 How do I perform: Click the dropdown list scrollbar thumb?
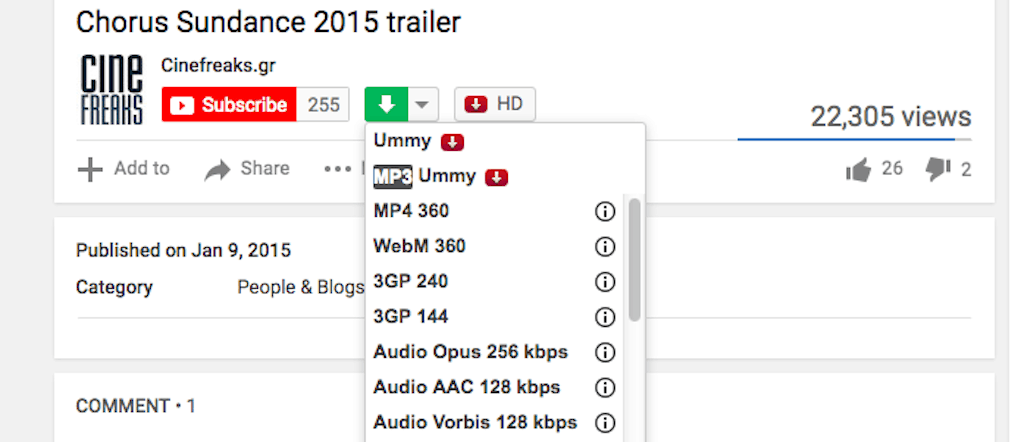point(634,260)
